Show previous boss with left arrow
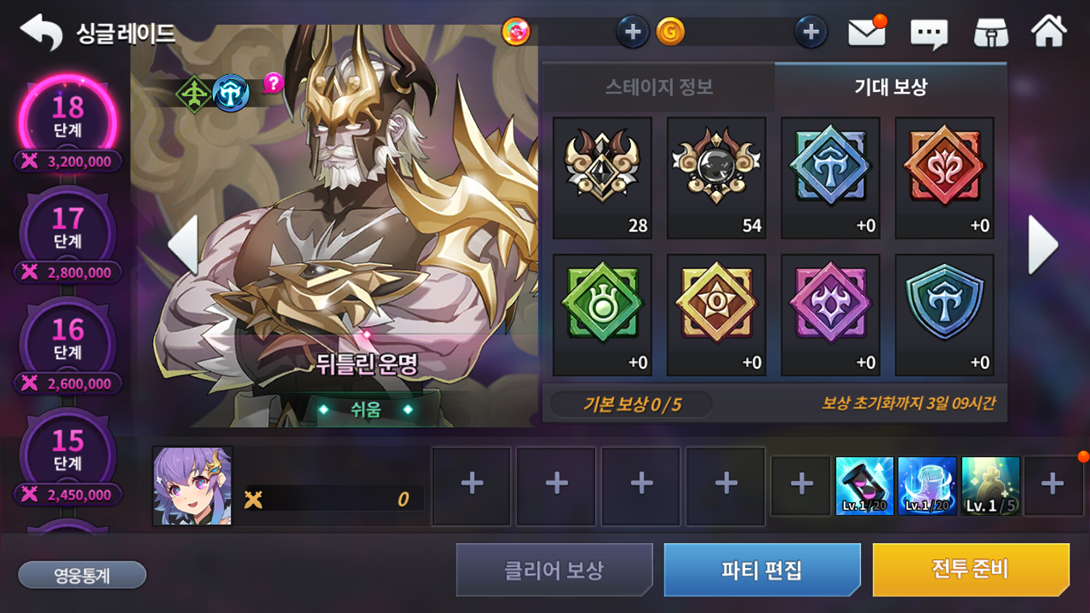The image size is (1090, 613). click(184, 244)
